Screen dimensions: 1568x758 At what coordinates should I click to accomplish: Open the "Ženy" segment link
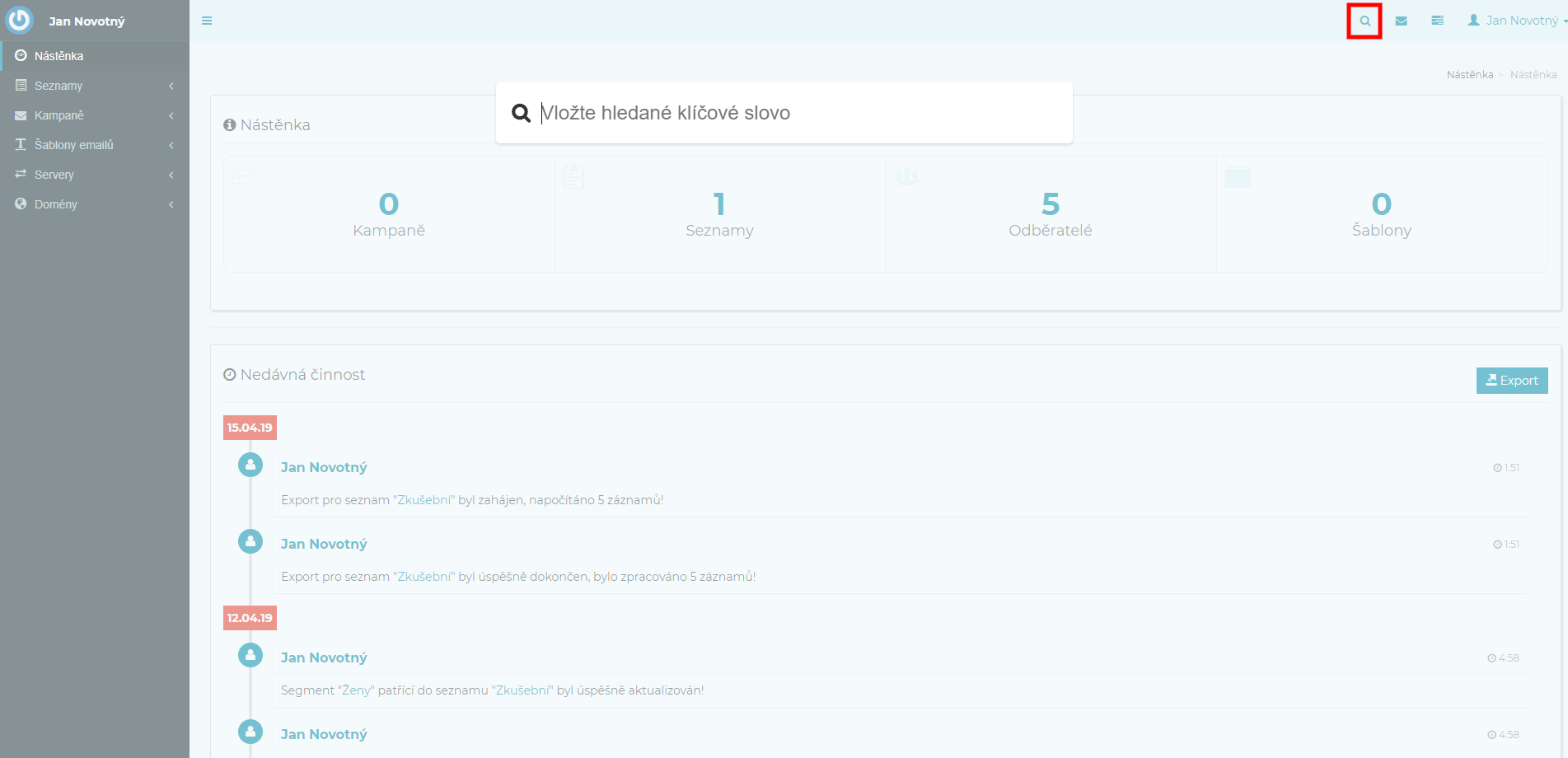coord(356,690)
